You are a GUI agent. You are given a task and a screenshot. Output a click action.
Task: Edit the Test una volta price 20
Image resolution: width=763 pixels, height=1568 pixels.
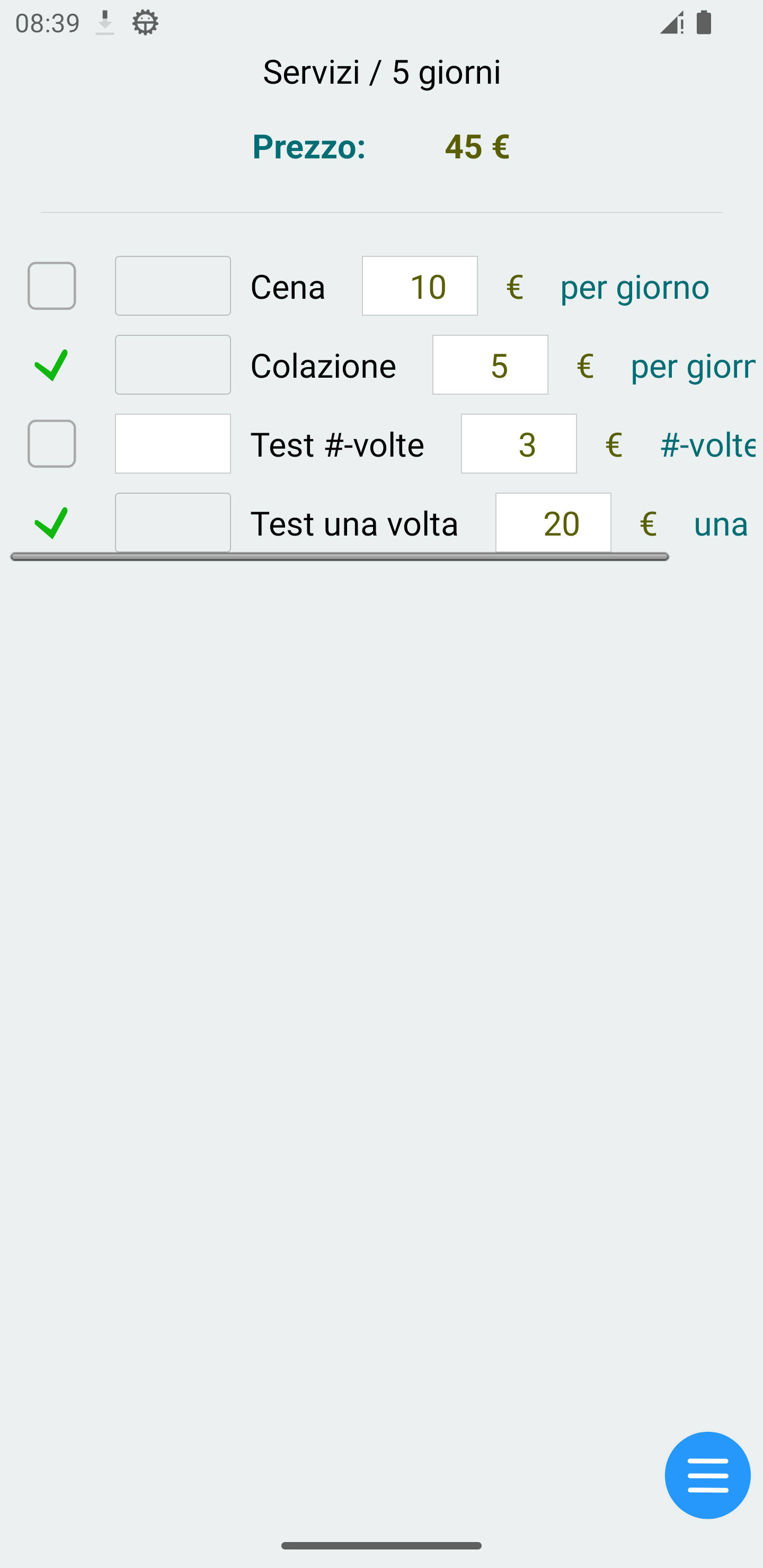point(553,523)
